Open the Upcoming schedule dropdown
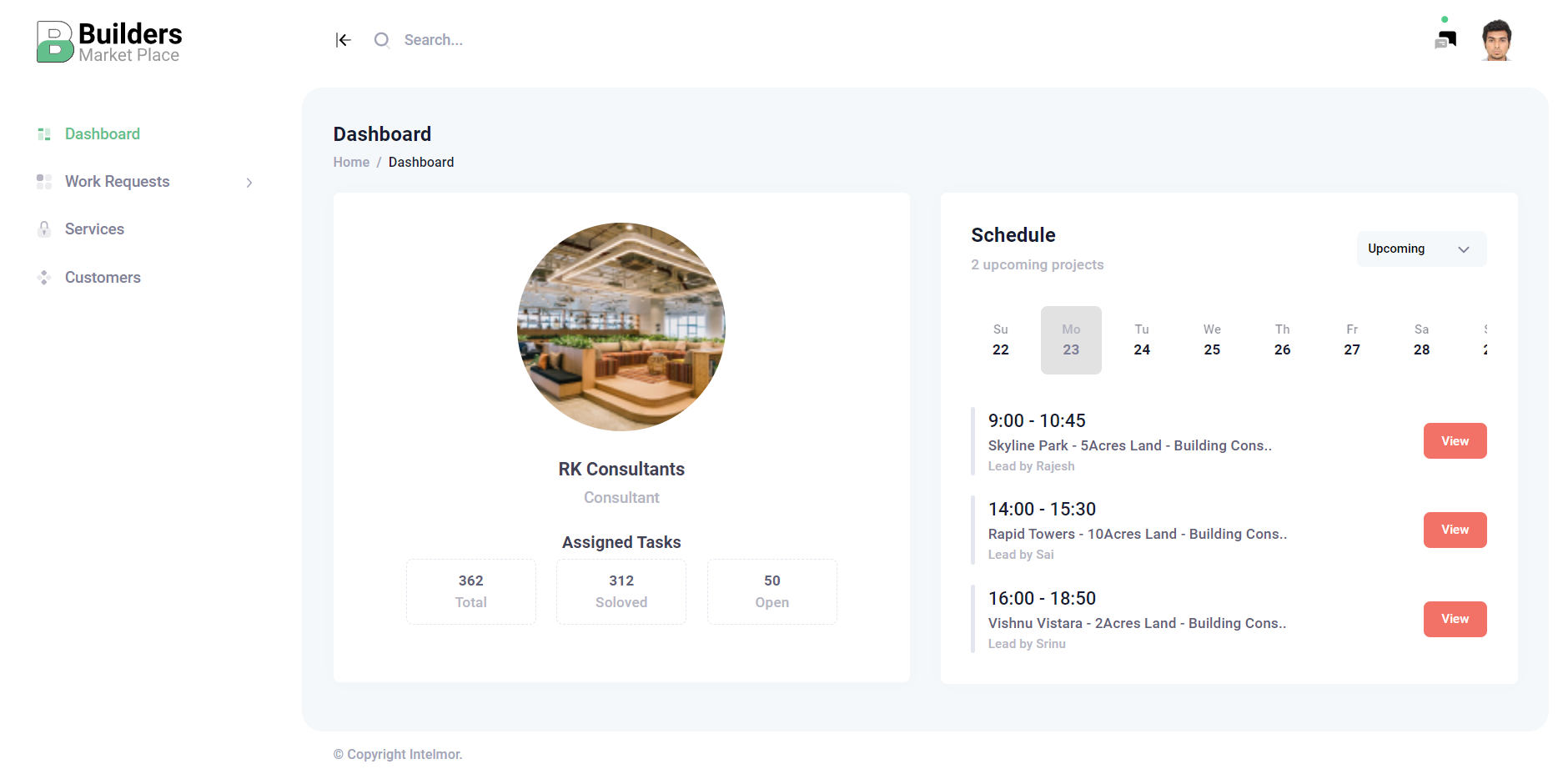 click(x=1421, y=249)
